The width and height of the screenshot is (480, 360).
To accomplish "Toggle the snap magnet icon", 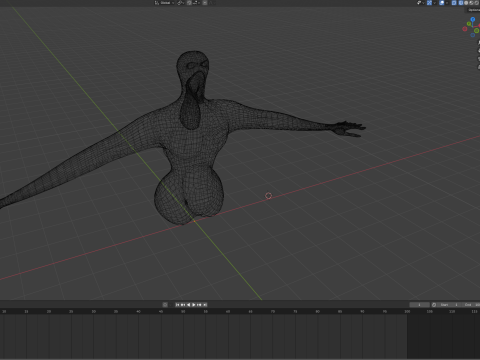I will pyautogui.click(x=189, y=3).
